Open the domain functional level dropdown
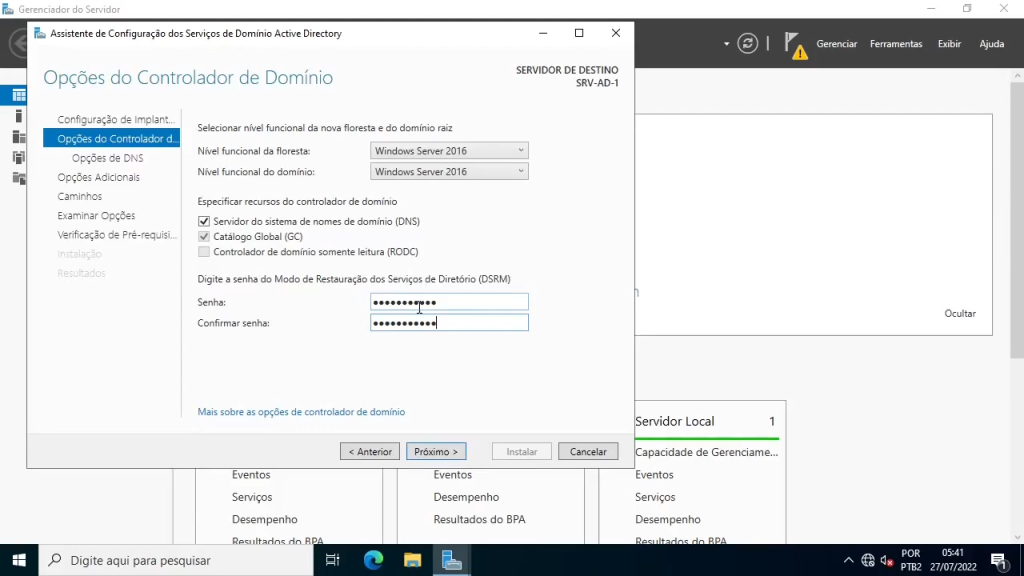Screen dimensions: 1024x576 [x=449, y=172]
